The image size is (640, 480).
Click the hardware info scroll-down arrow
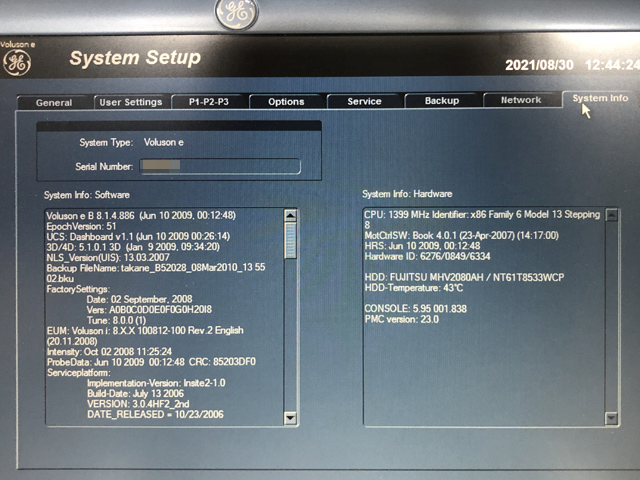click(x=611, y=418)
